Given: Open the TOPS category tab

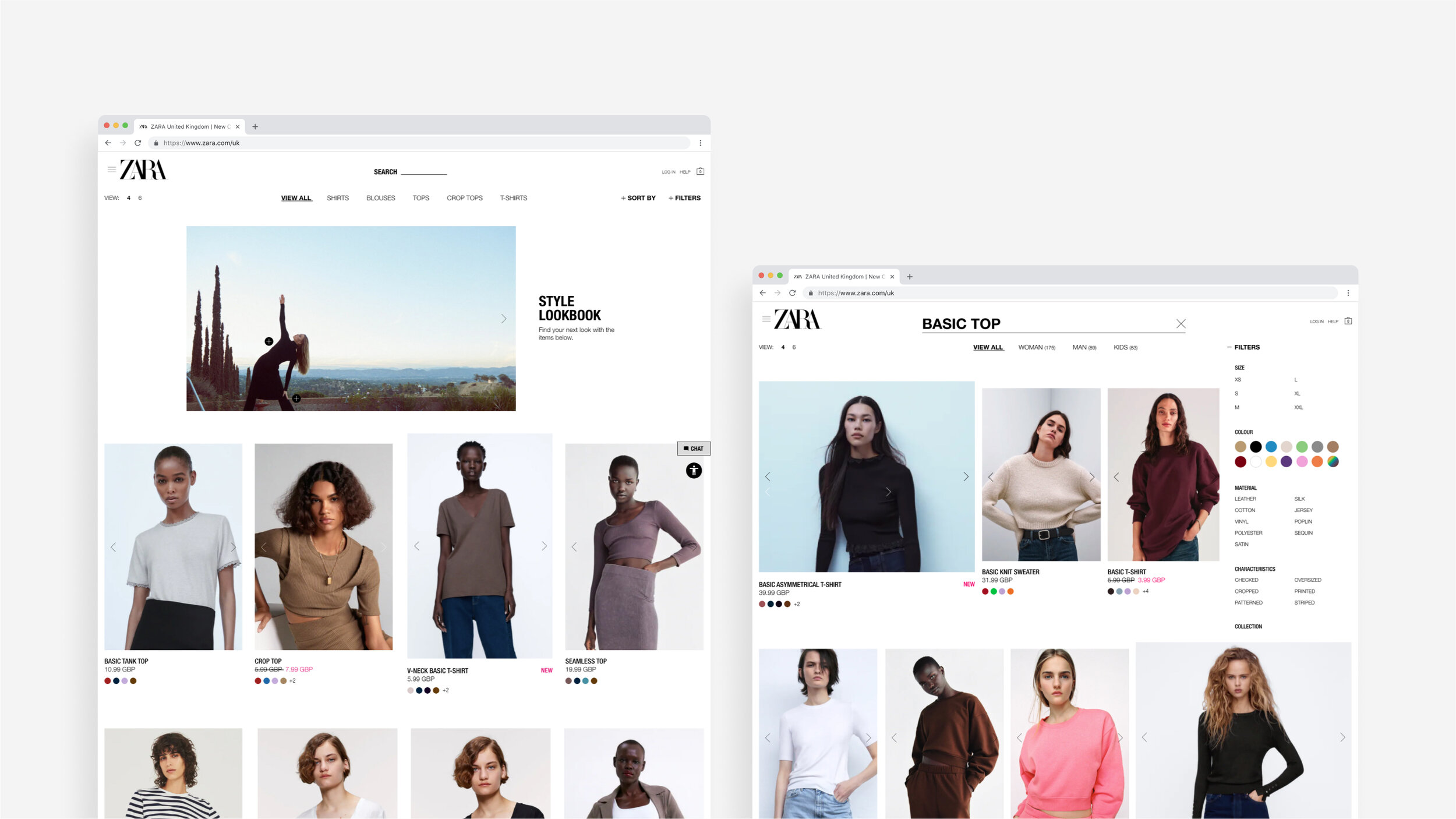Looking at the screenshot, I should [x=420, y=197].
